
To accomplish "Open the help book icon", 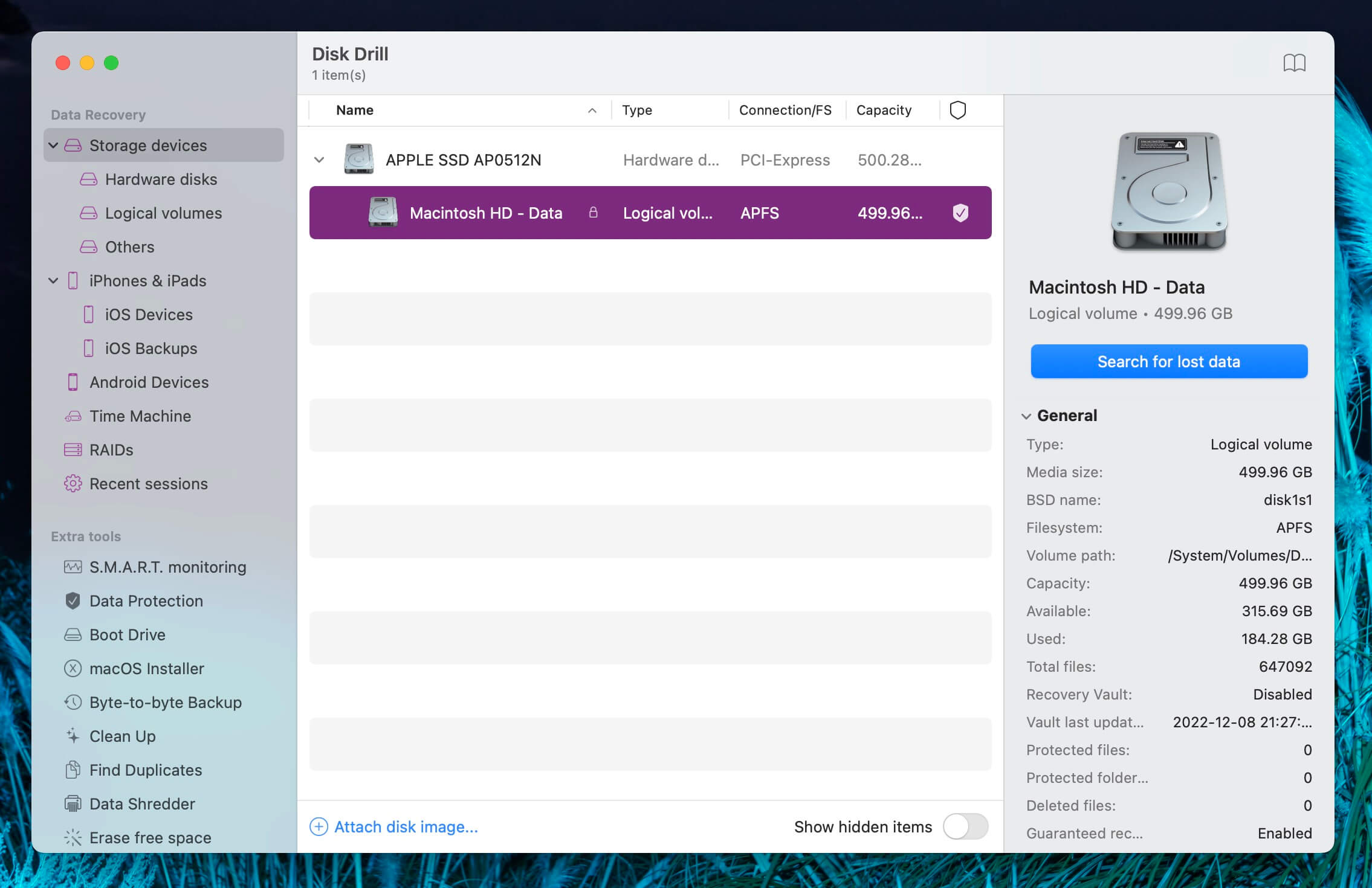I will (x=1294, y=63).
